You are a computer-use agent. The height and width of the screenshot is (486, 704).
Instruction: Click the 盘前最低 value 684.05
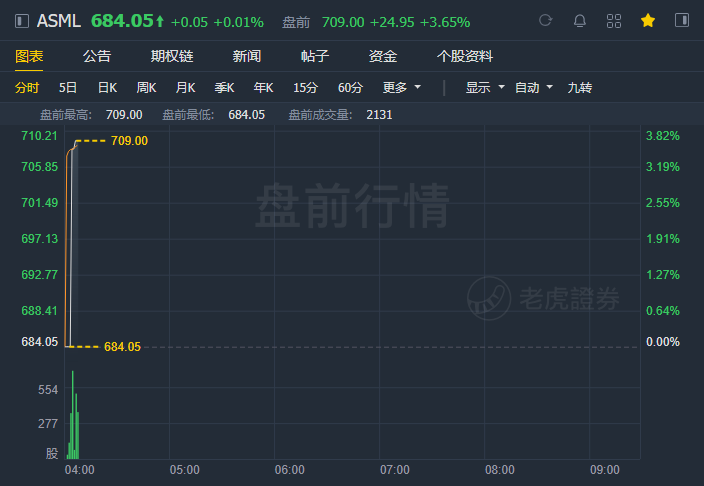point(246,115)
